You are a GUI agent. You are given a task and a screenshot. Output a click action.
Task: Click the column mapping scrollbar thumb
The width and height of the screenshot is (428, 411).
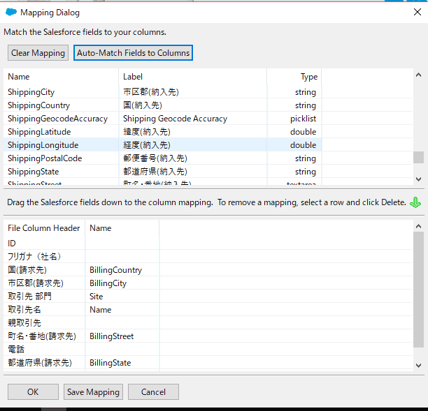[x=418, y=290]
